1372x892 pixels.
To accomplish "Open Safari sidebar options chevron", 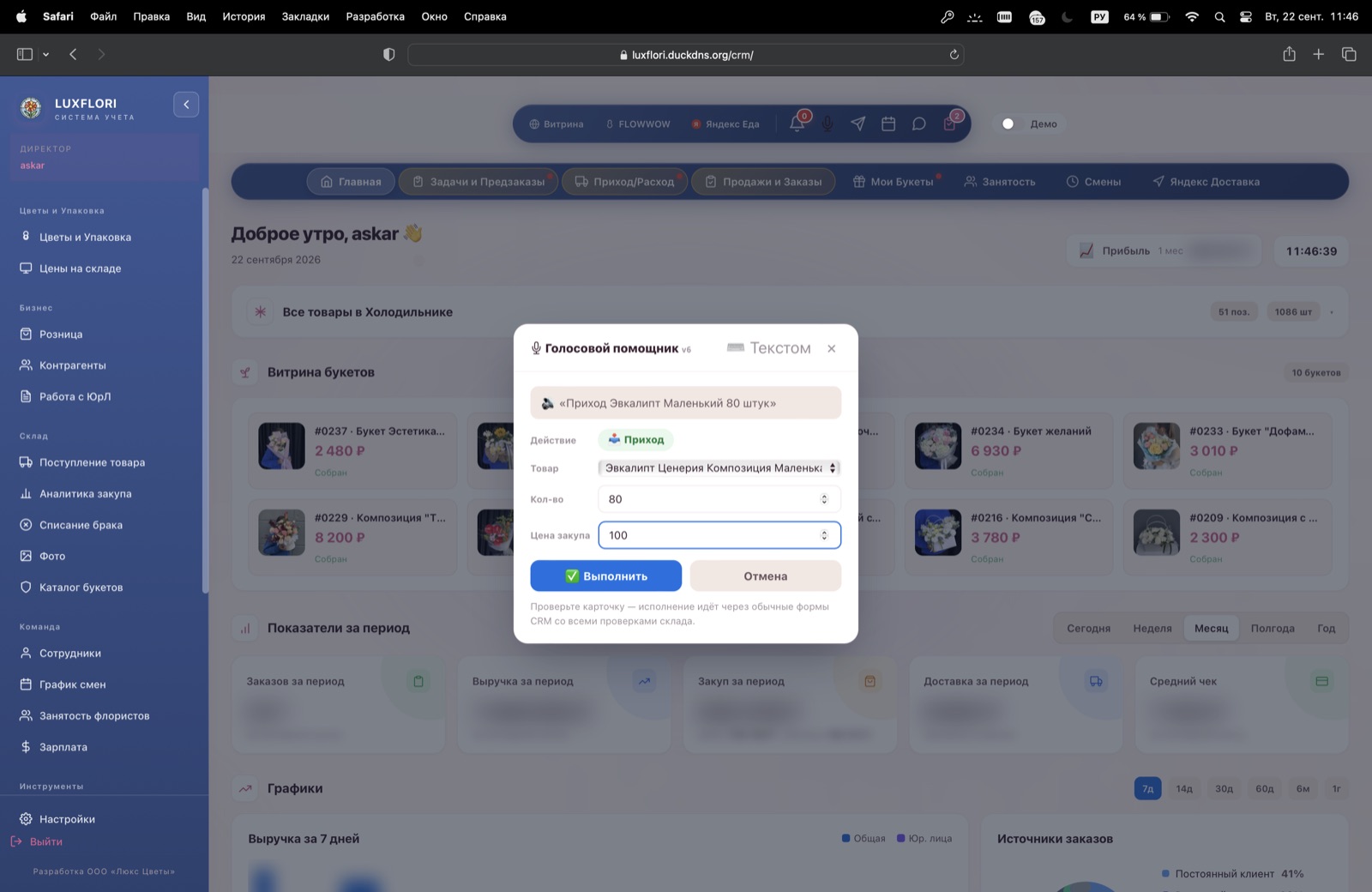I will (45, 54).
